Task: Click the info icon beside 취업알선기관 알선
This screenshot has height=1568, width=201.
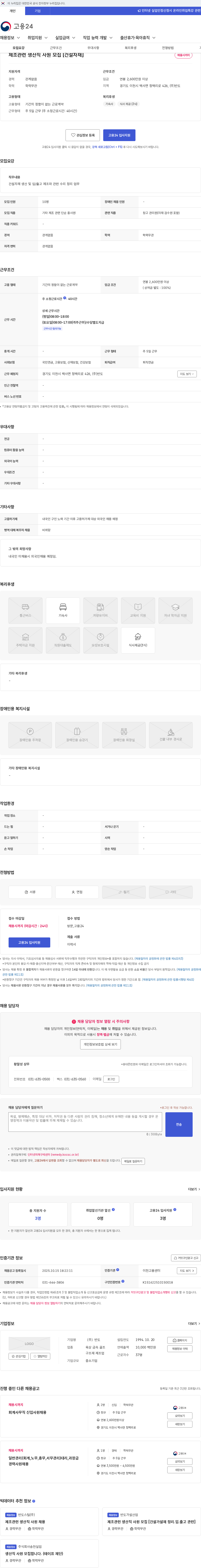Action: (x=113, y=1210)
